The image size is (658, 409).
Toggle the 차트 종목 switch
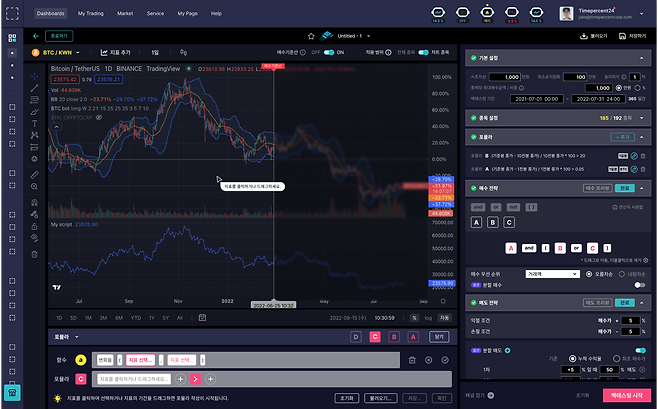click(424, 52)
